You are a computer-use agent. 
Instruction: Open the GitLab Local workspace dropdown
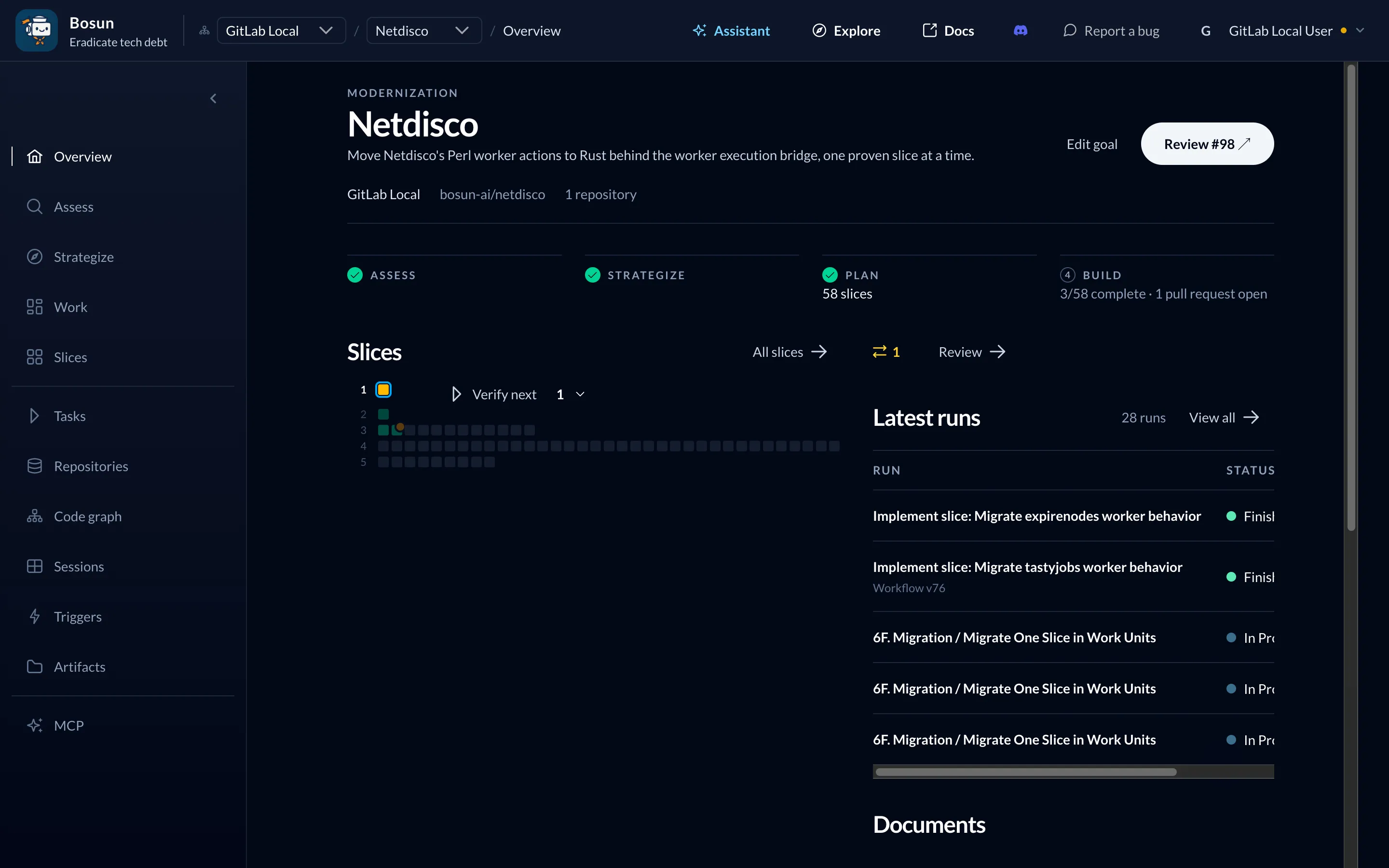tap(281, 30)
